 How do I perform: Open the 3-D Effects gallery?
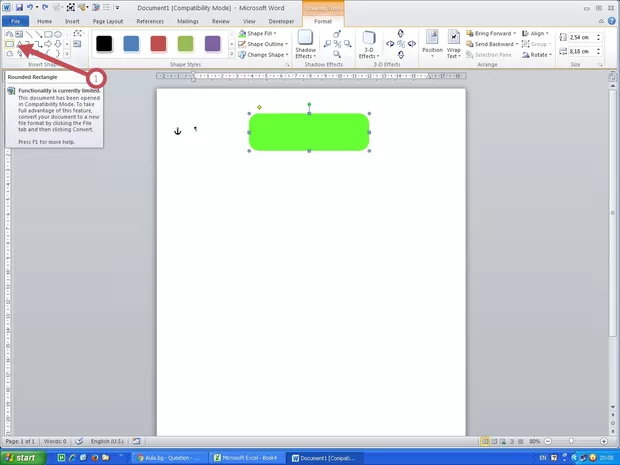click(369, 44)
